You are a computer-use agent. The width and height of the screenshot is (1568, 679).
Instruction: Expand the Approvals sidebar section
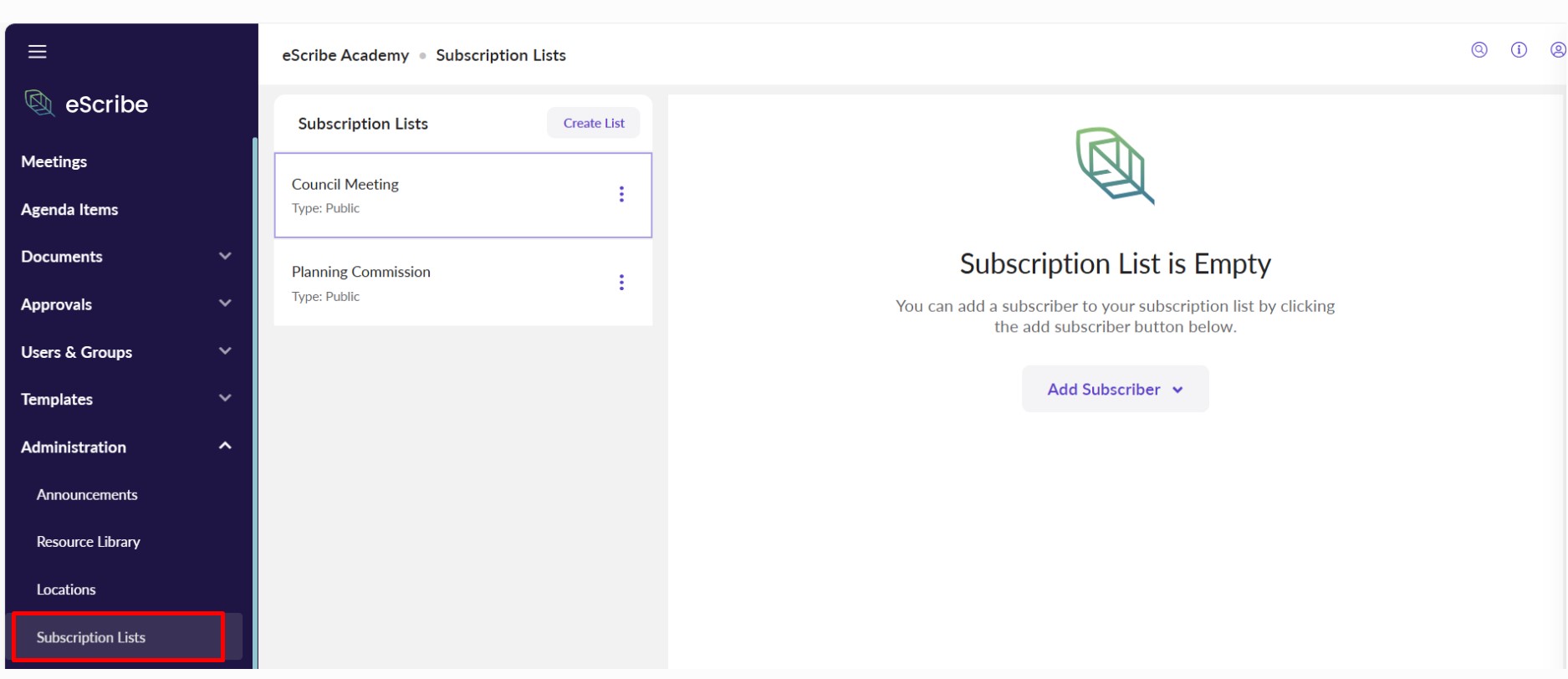[x=224, y=304]
